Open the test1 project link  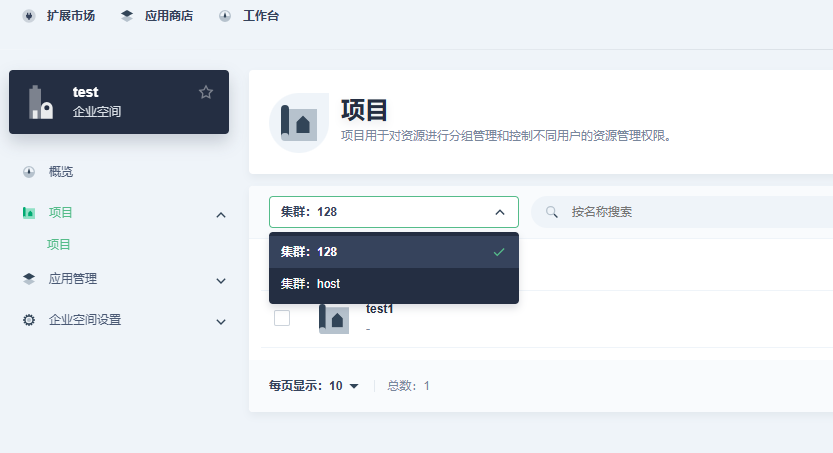pyautogui.click(x=379, y=309)
